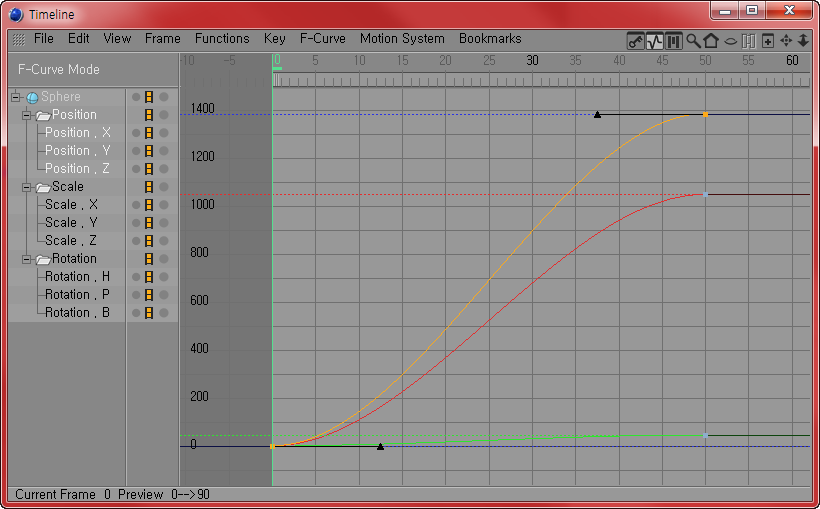Click the magnifying glass zoom icon
Screen dimensions: 820x509
click(x=693, y=41)
